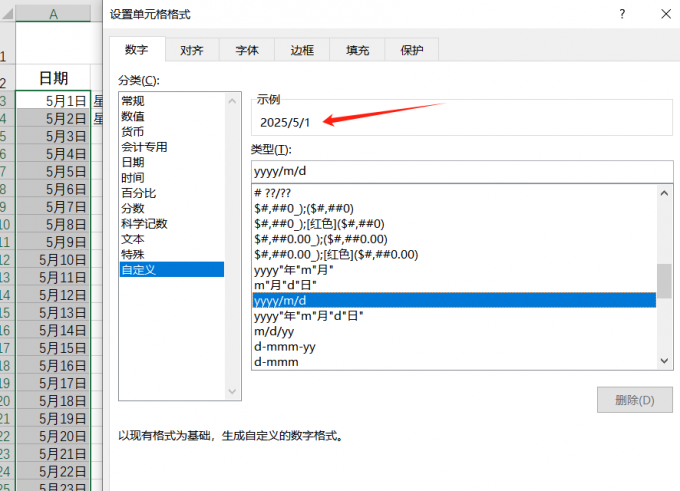Click category list scroll down arrow
The image size is (680, 491).
pyautogui.click(x=232, y=392)
